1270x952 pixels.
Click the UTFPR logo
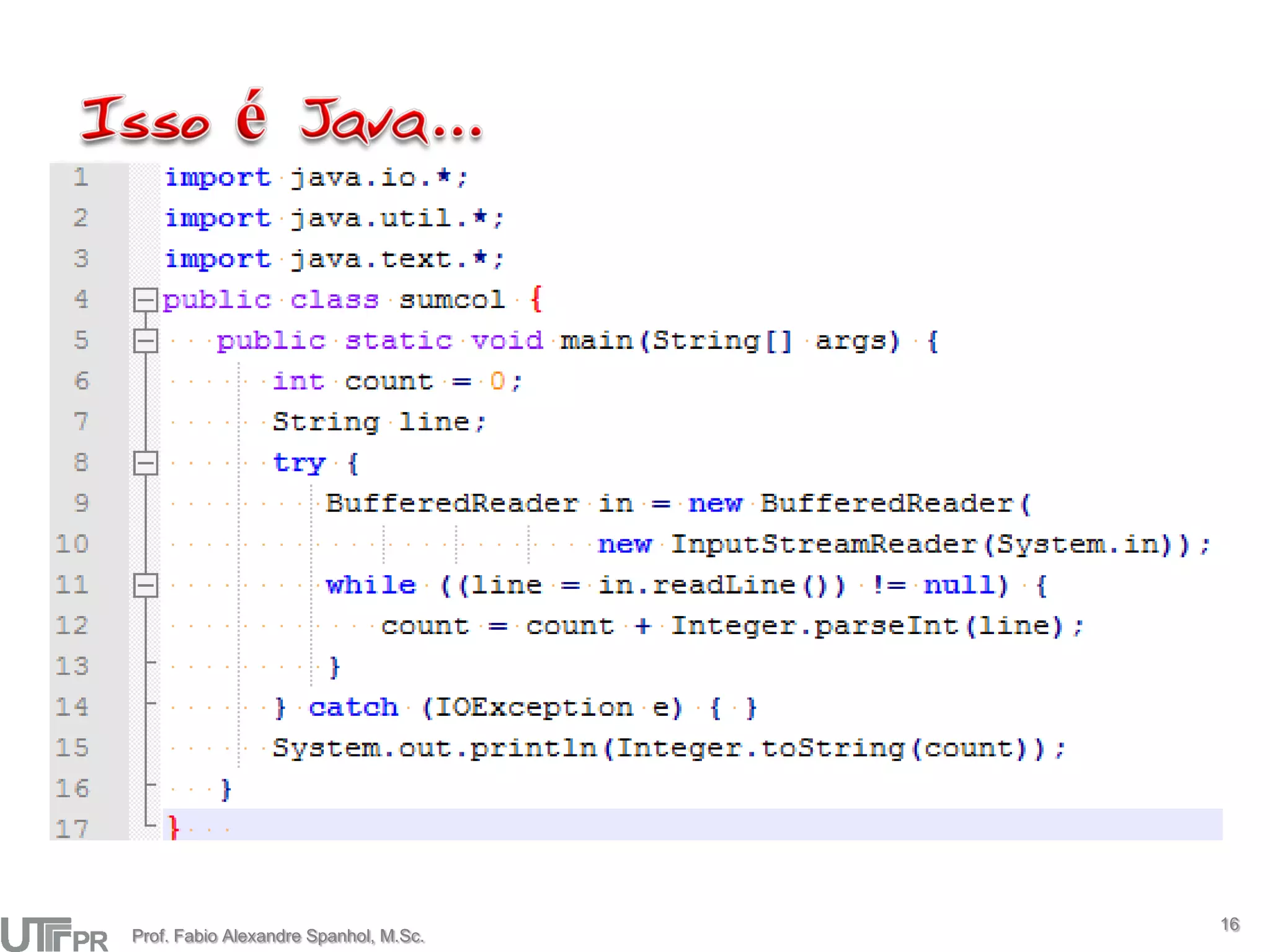point(55,934)
